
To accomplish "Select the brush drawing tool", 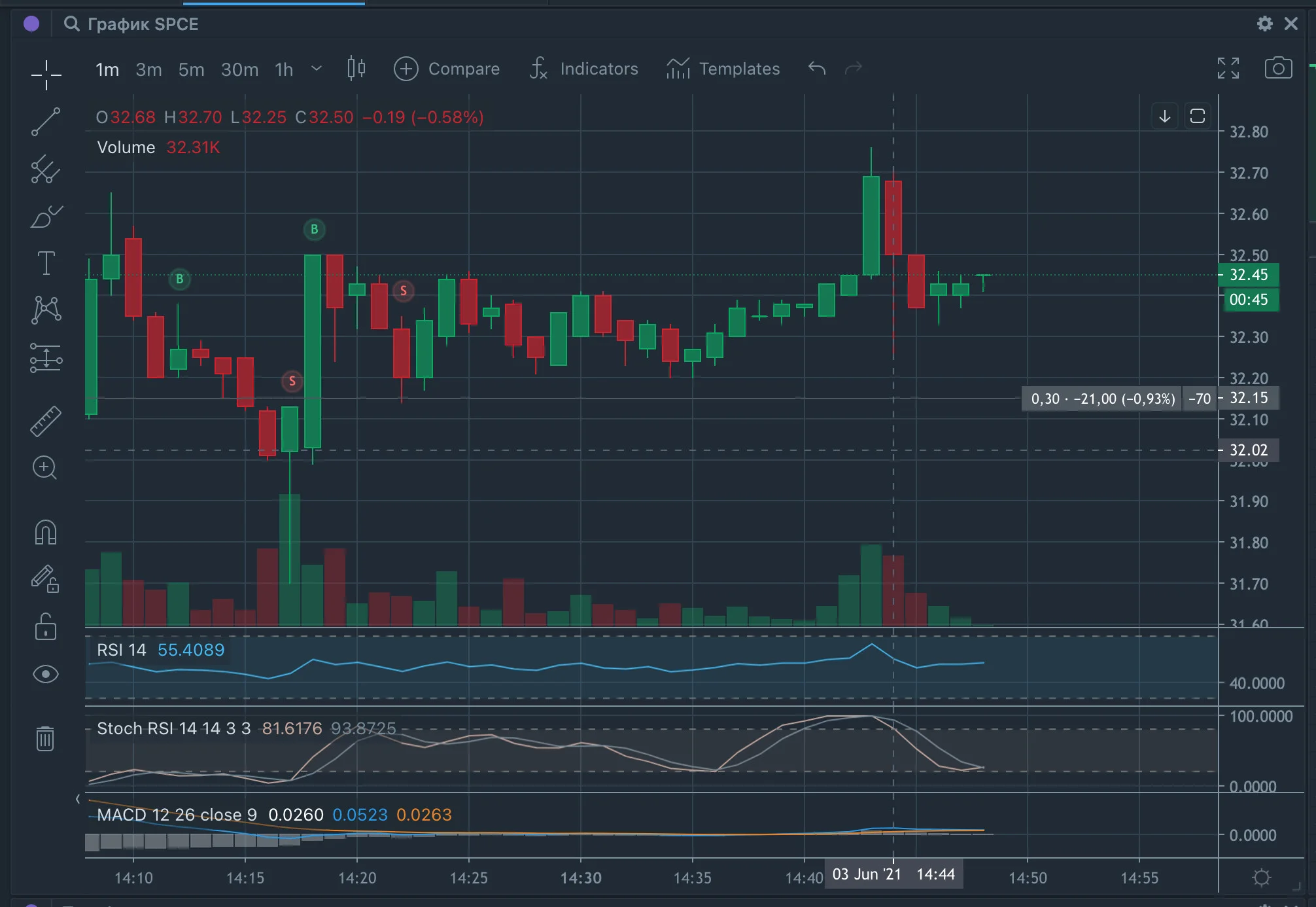I will (x=46, y=217).
